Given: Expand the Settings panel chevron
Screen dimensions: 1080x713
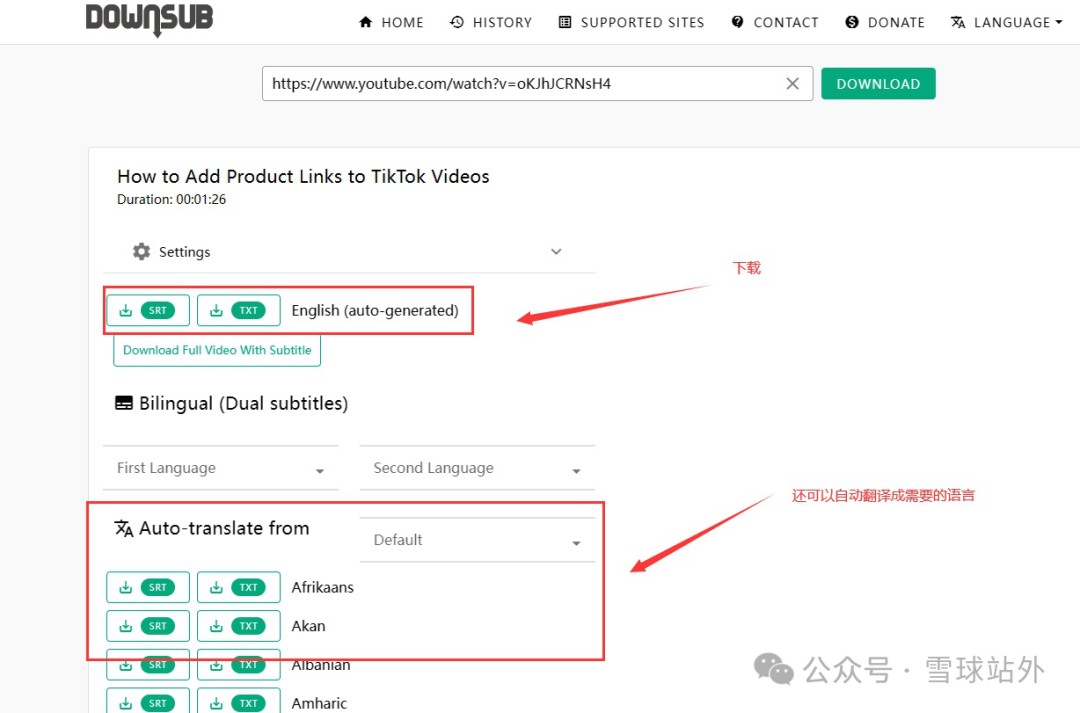Looking at the screenshot, I should tap(556, 252).
